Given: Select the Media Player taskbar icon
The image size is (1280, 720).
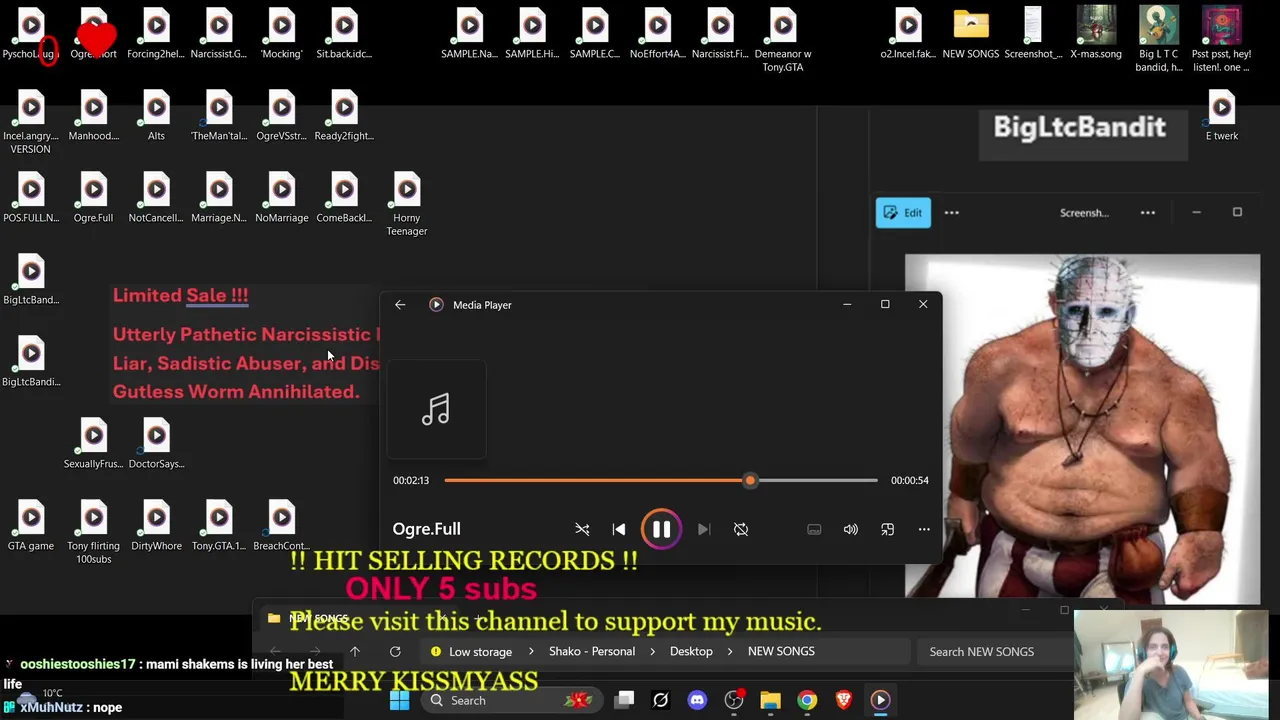Looking at the screenshot, I should click(x=881, y=701).
